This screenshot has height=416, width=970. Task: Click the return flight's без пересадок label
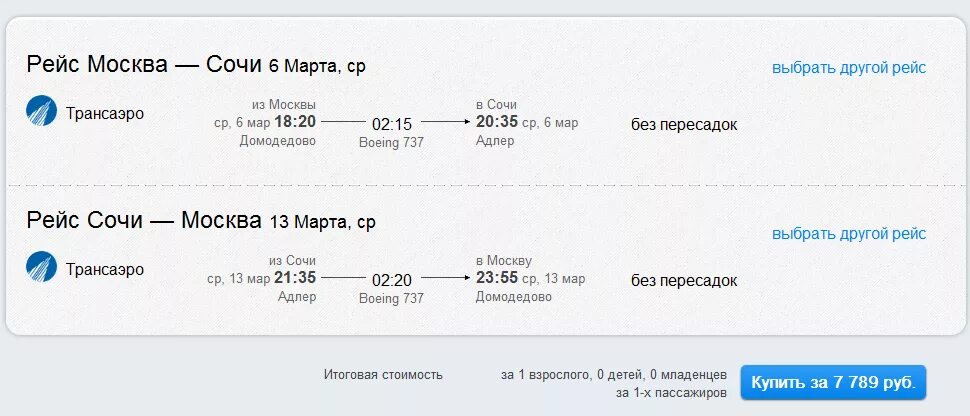(x=684, y=281)
